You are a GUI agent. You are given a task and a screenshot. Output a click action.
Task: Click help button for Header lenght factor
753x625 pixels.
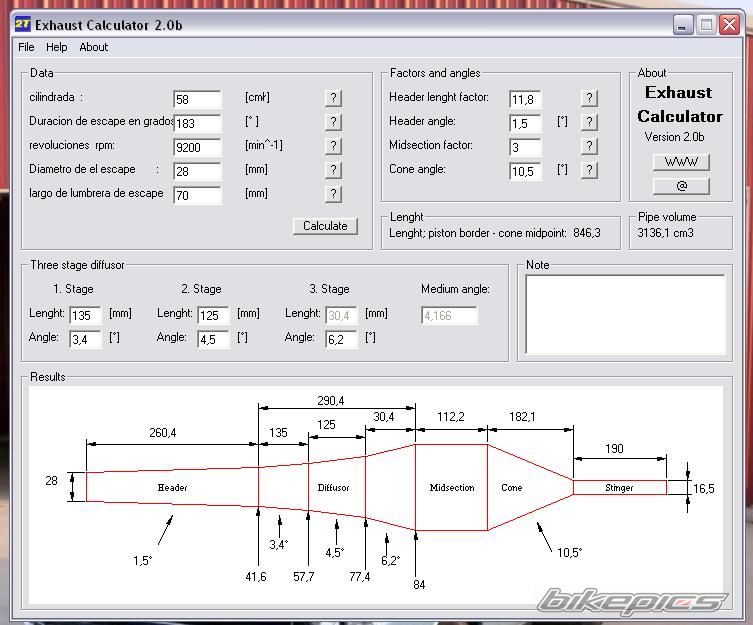(589, 98)
